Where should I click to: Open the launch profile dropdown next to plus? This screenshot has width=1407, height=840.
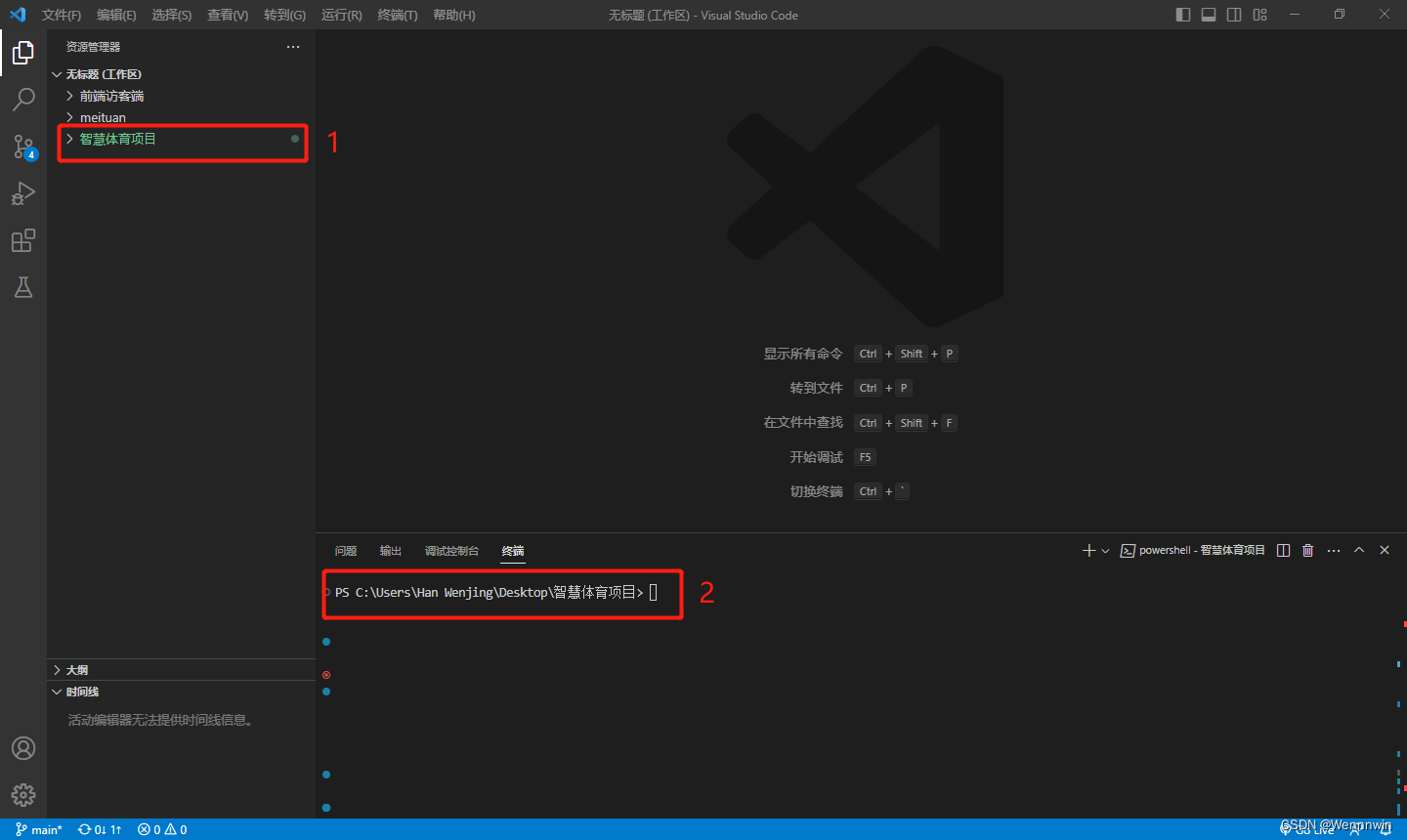tap(1105, 551)
